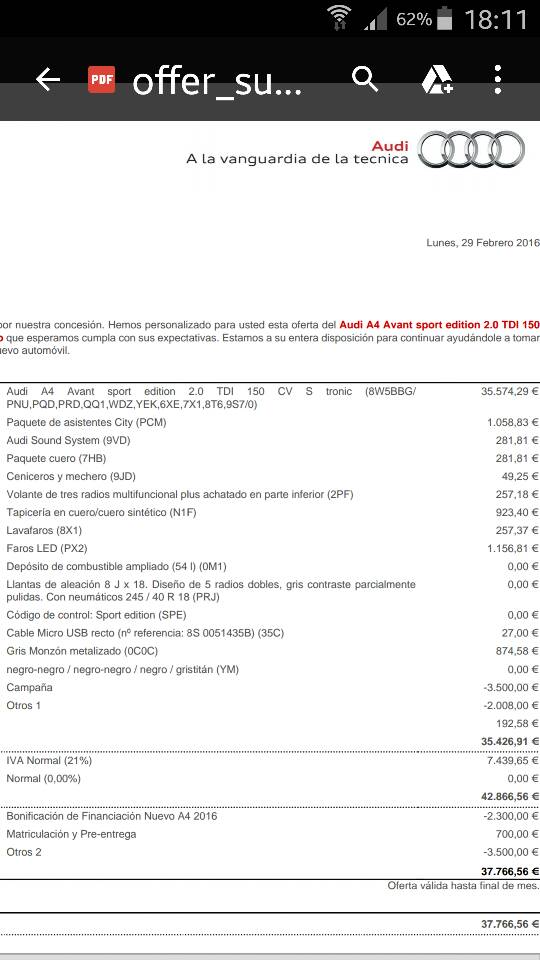Tap the offer_su... document title
The height and width of the screenshot is (960, 540).
point(217,81)
